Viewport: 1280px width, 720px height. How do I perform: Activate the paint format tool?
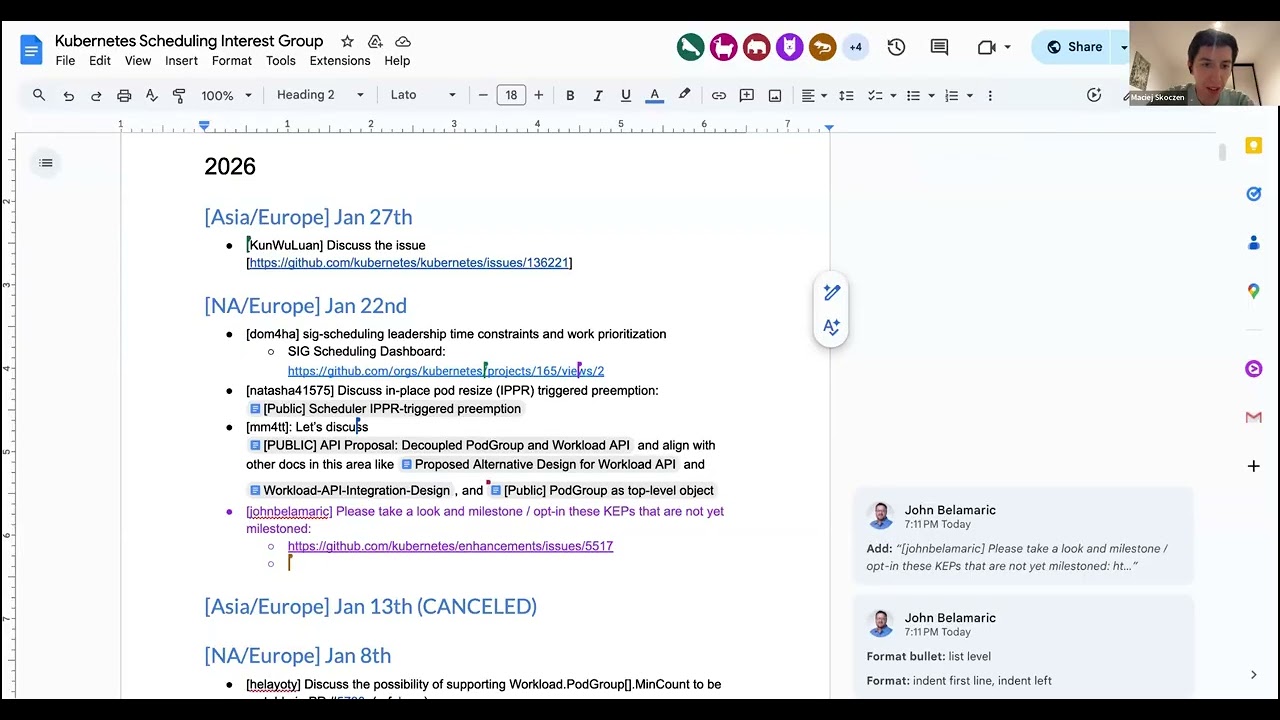179,96
